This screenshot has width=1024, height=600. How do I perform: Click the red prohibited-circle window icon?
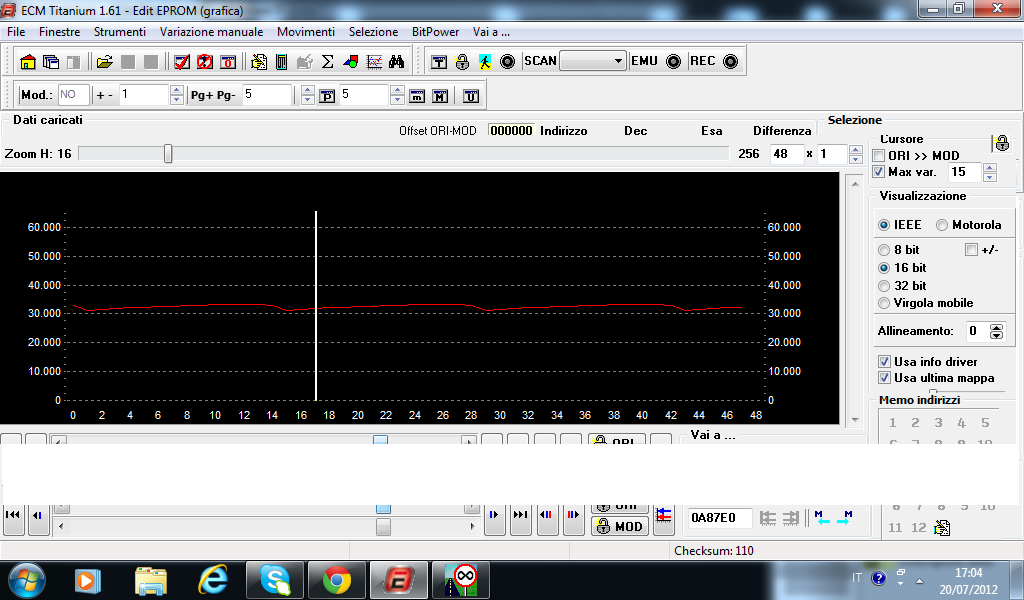coord(205,62)
